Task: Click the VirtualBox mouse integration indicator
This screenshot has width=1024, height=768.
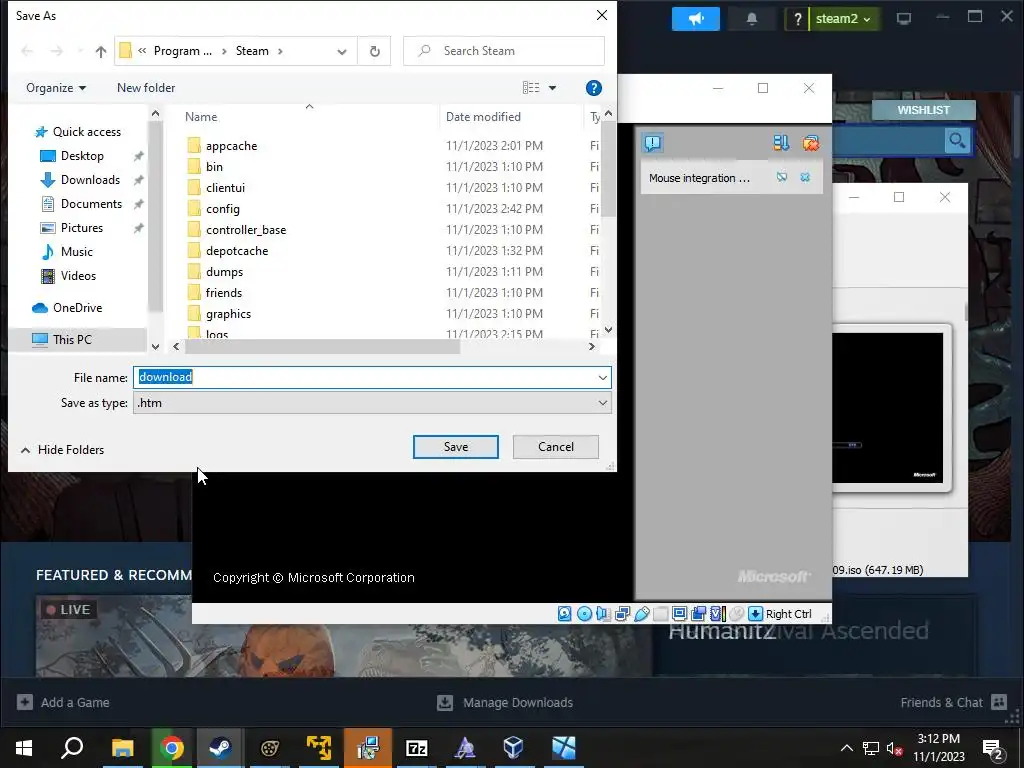Action: pyautogui.click(x=737, y=614)
